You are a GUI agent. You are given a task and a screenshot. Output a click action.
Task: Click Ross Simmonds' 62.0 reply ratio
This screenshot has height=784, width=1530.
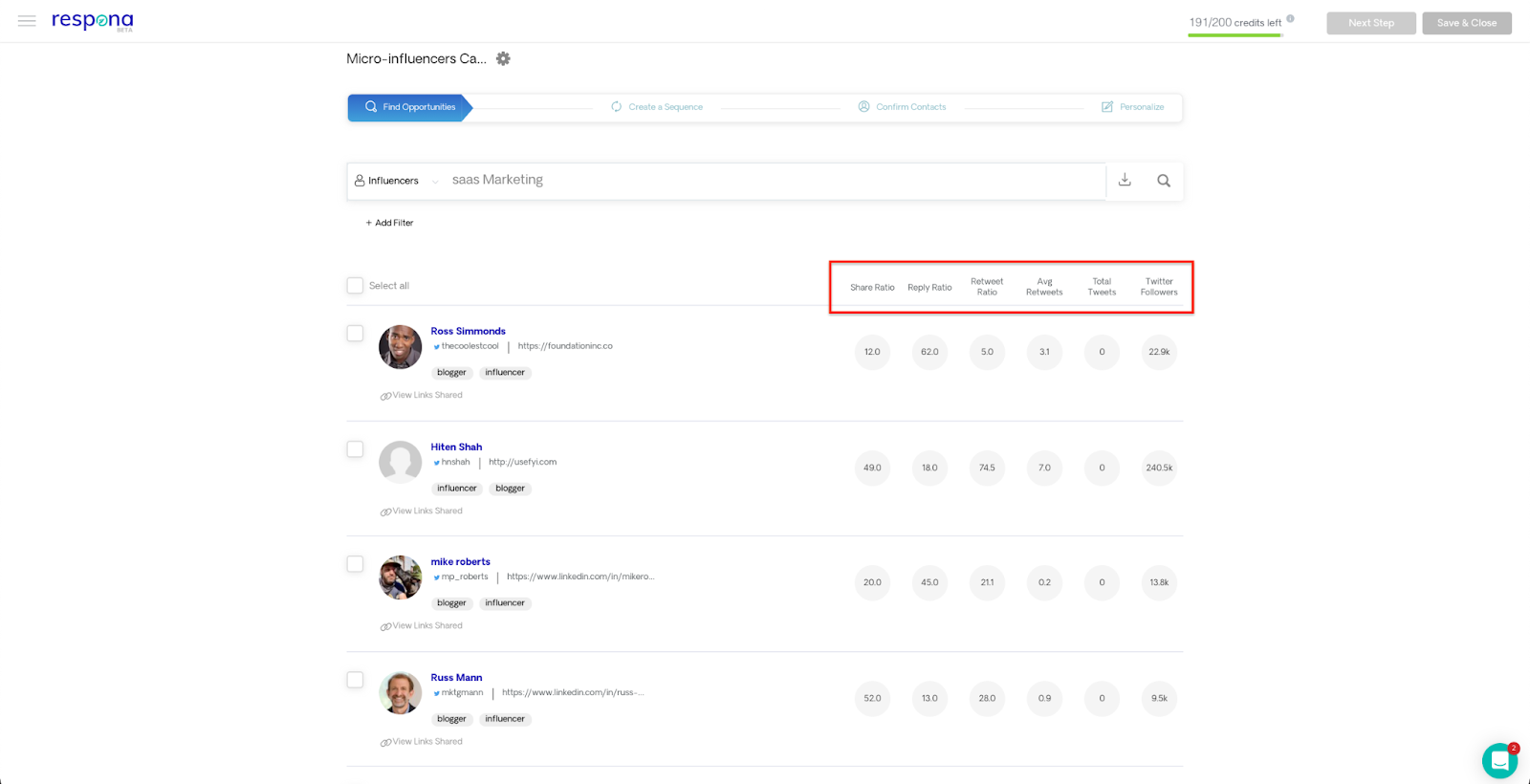(x=929, y=352)
